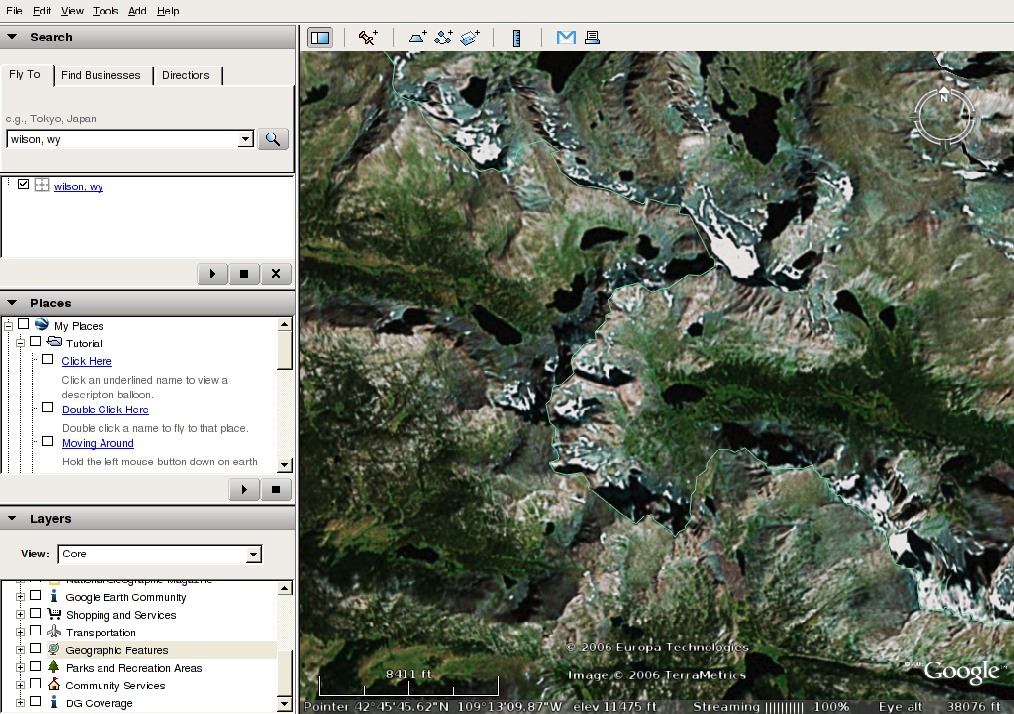This screenshot has height=714, width=1014.
Task: Check the My Places checkbox
Action: (23, 323)
